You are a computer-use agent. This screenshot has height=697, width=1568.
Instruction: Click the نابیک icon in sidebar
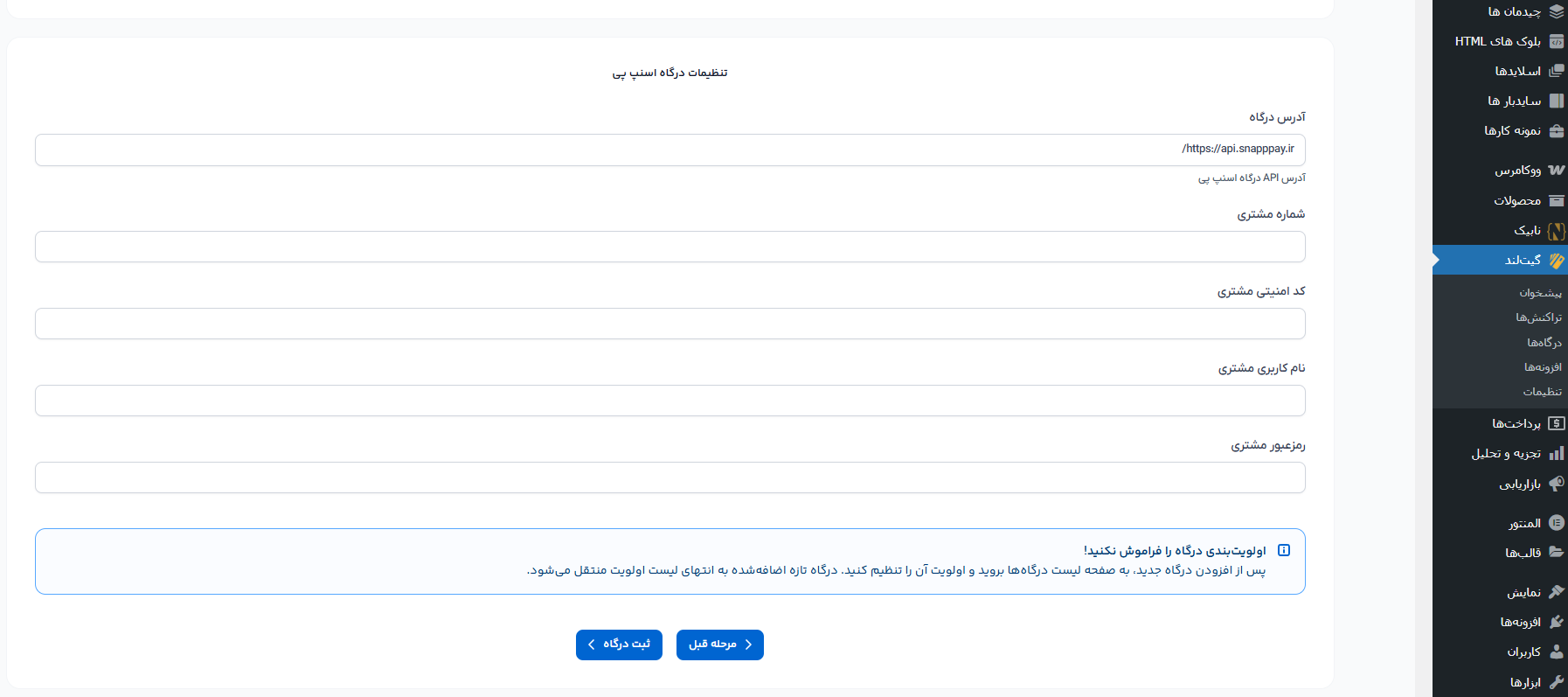[x=1556, y=231]
